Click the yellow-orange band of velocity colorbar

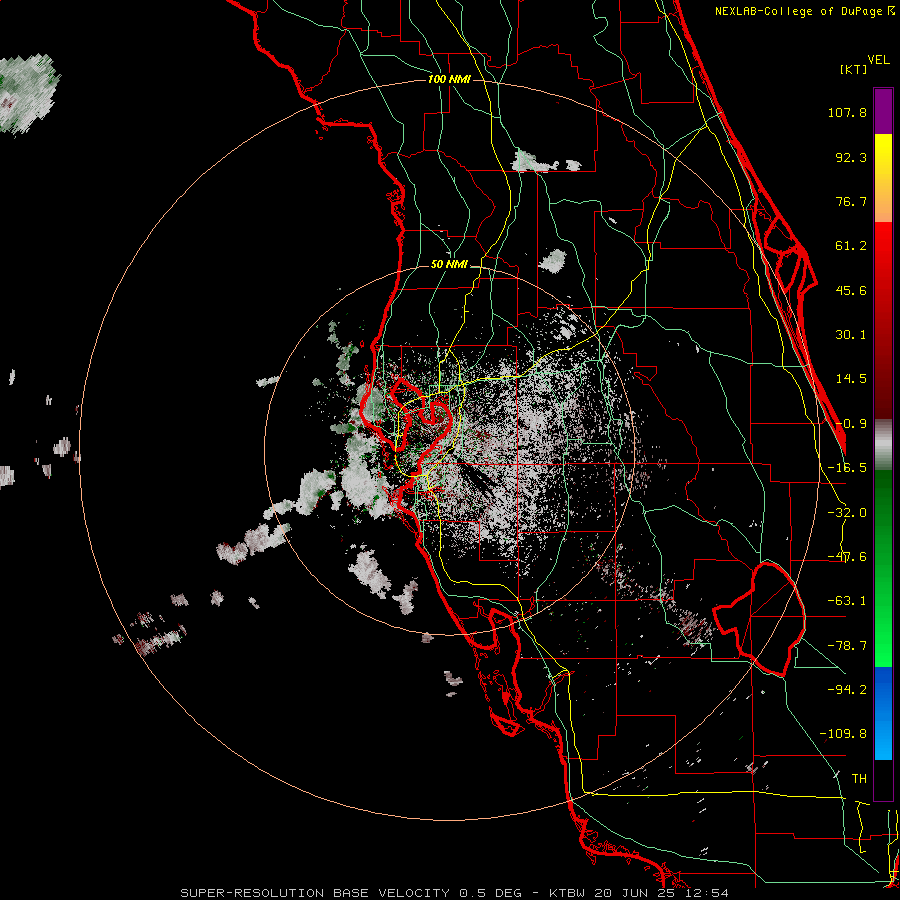click(x=883, y=178)
